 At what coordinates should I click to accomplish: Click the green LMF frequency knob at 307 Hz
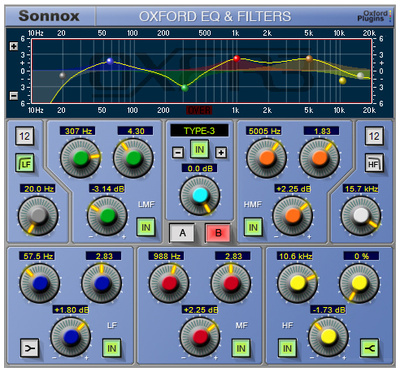click(80, 158)
